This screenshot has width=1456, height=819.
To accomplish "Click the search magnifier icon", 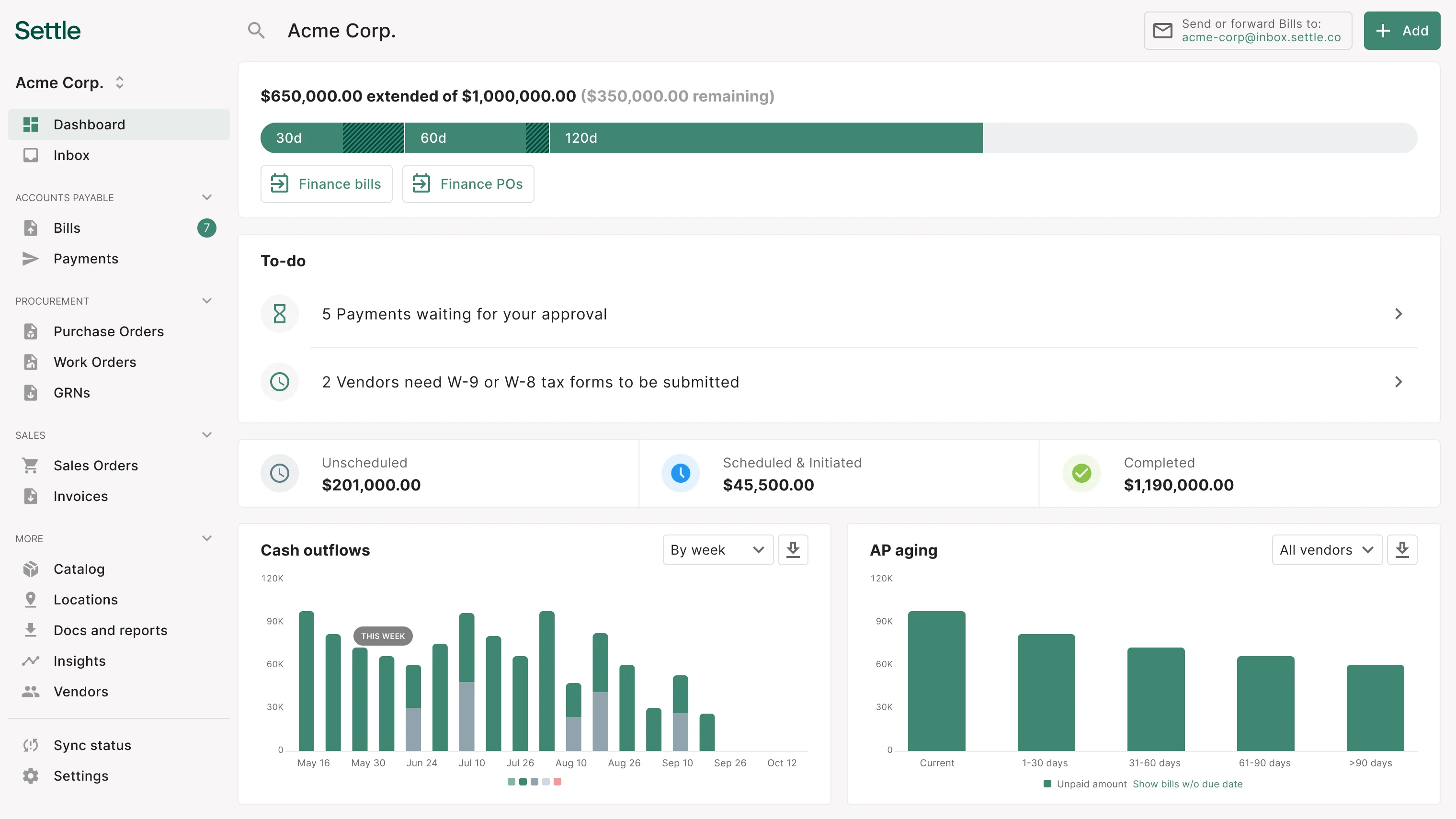I will (256, 30).
